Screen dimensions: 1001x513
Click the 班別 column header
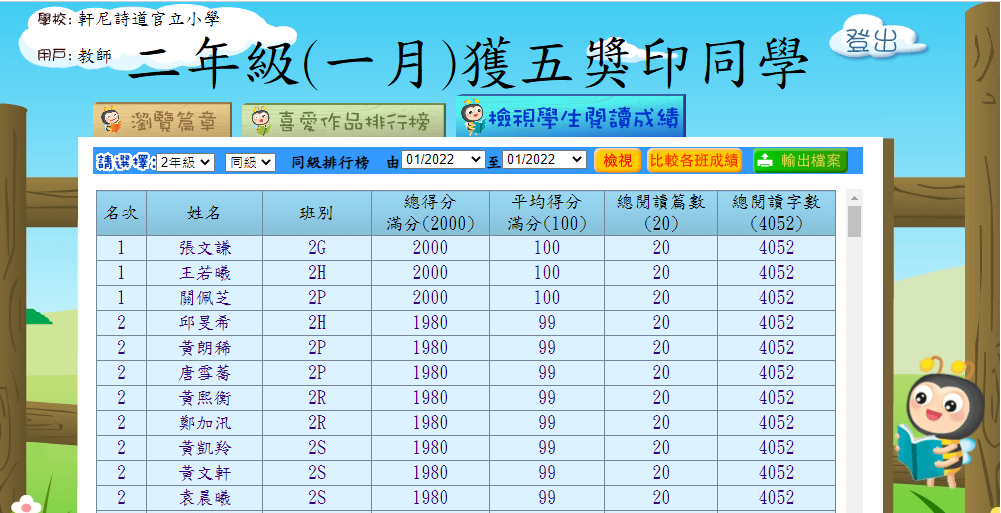pyautogui.click(x=316, y=213)
